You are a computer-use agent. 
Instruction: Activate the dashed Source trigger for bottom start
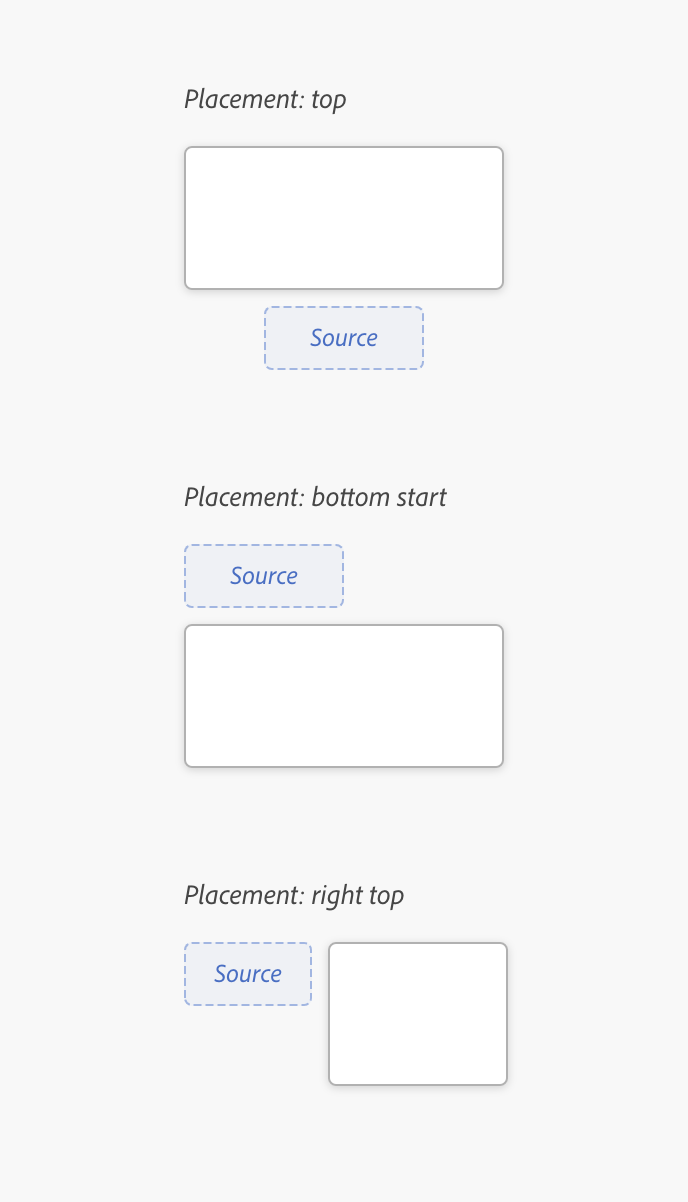pos(264,576)
